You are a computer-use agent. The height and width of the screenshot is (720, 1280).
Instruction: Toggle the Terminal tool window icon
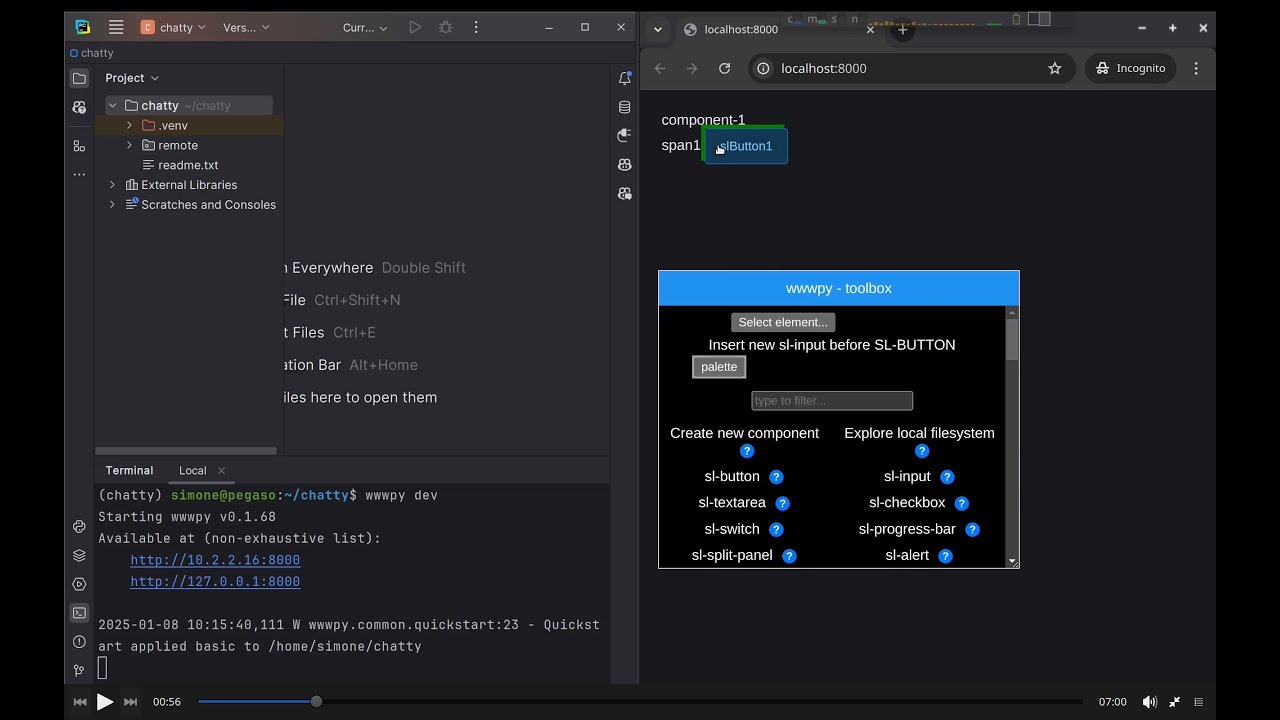pos(79,613)
